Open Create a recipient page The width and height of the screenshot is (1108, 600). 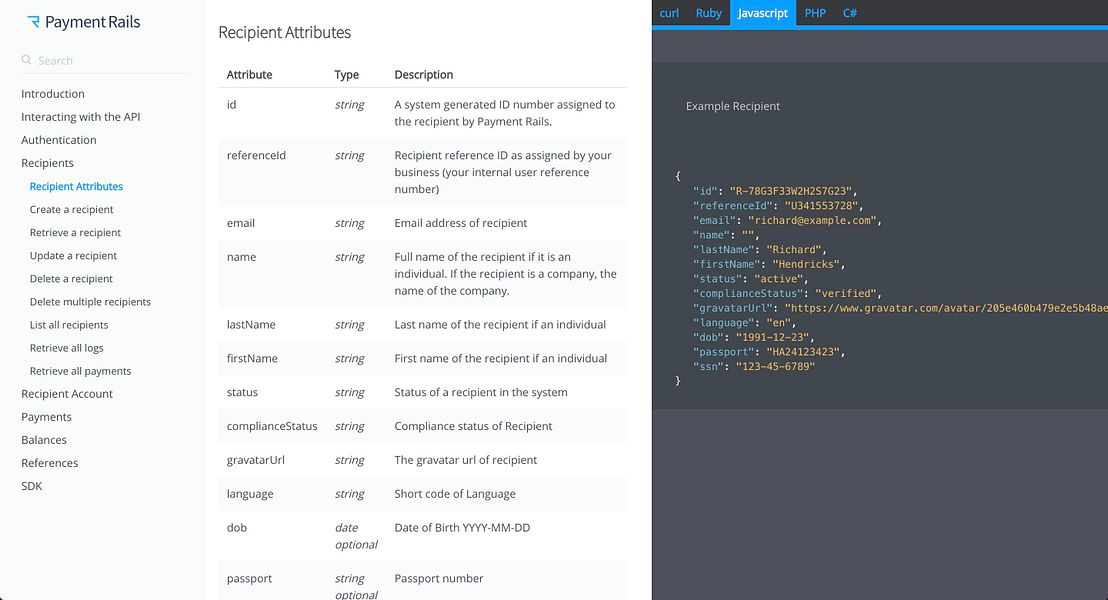pyautogui.click(x=71, y=209)
